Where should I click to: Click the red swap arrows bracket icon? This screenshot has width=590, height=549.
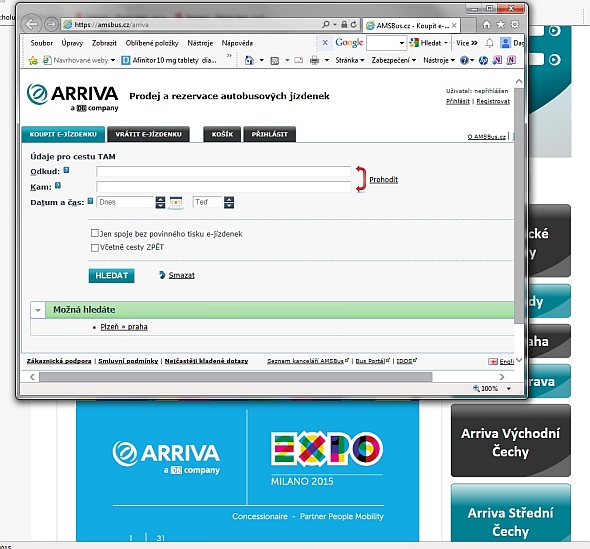361,179
